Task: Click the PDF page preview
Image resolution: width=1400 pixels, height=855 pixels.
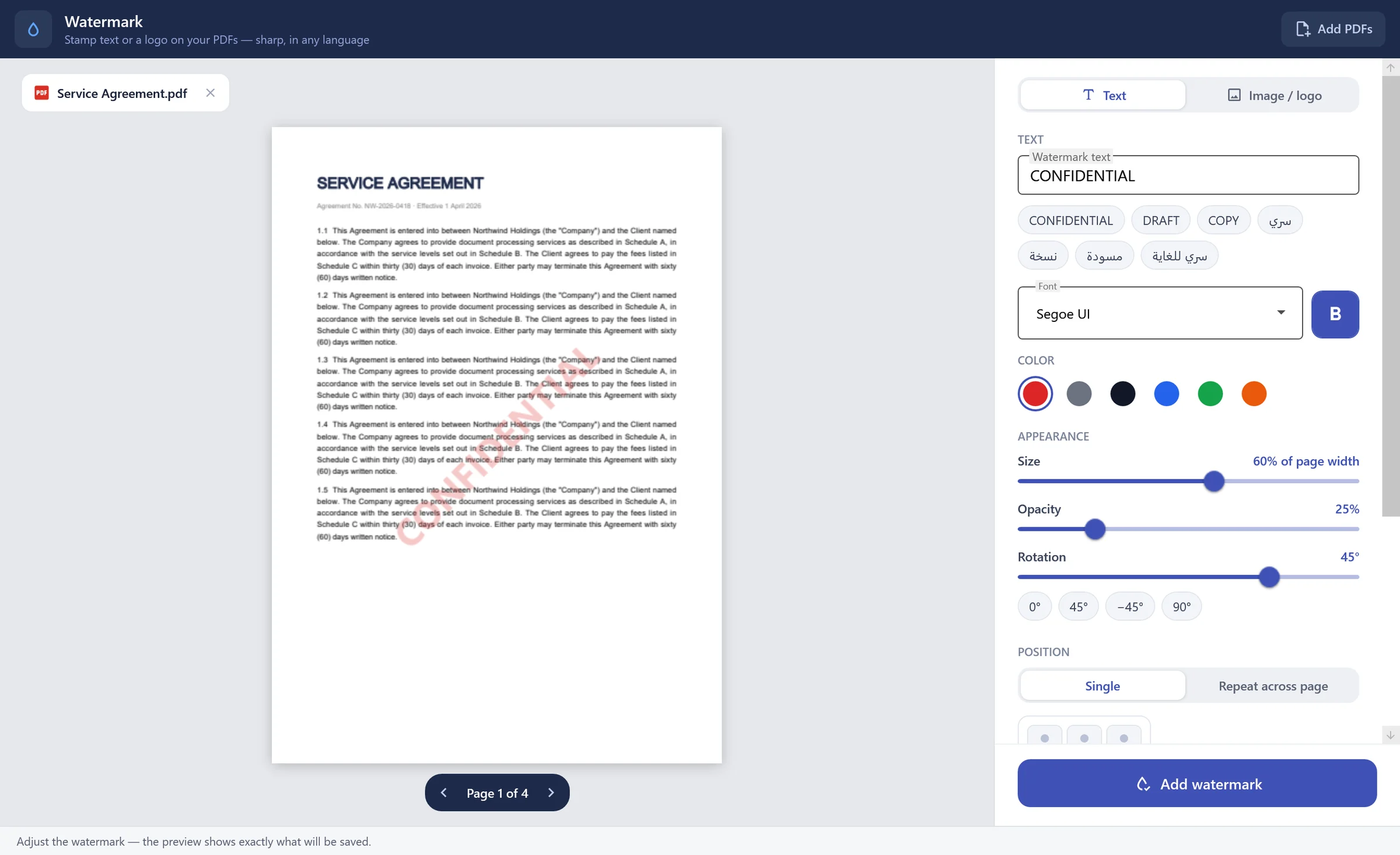Action: (x=496, y=445)
